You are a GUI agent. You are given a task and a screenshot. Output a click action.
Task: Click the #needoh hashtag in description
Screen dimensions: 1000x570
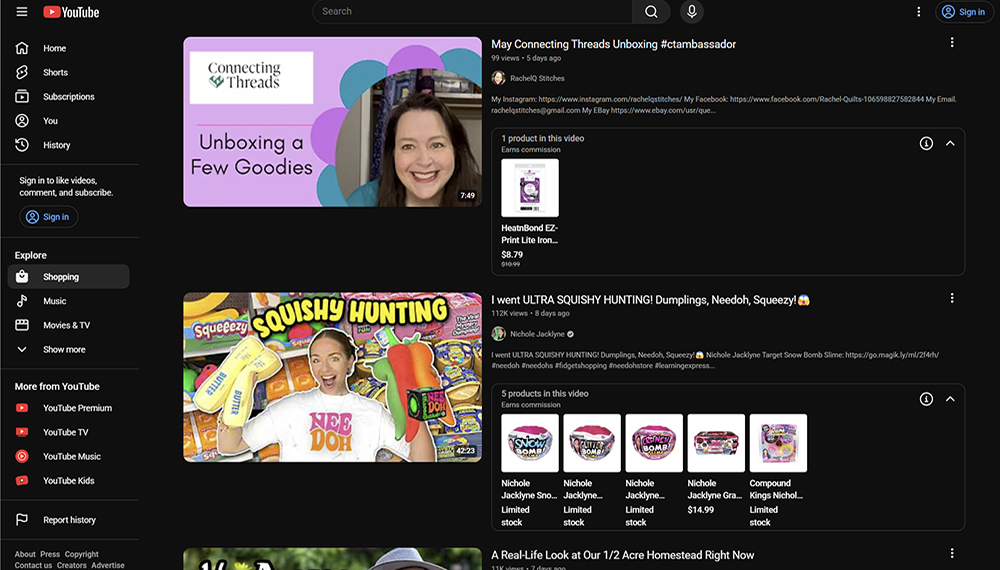[504, 366]
